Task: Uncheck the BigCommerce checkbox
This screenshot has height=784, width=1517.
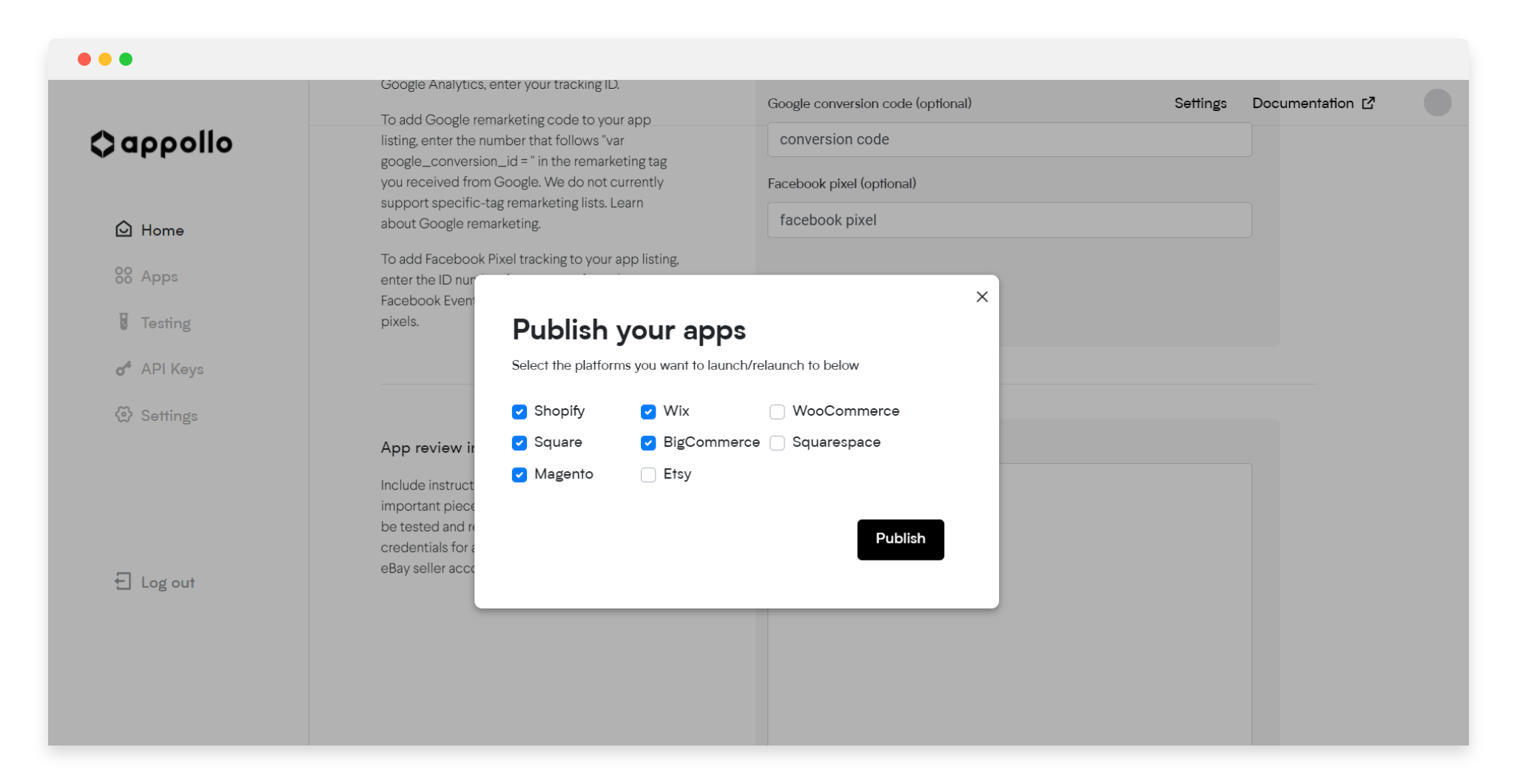Action: (x=648, y=442)
